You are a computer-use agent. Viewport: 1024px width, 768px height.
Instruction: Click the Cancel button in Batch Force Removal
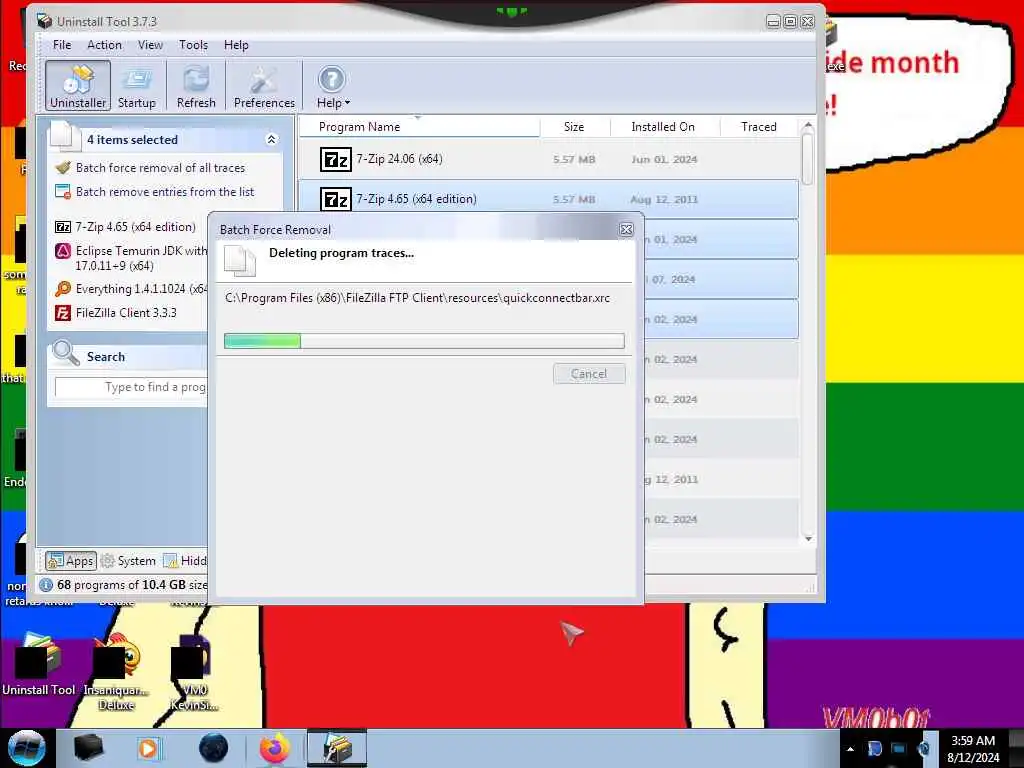[589, 374]
